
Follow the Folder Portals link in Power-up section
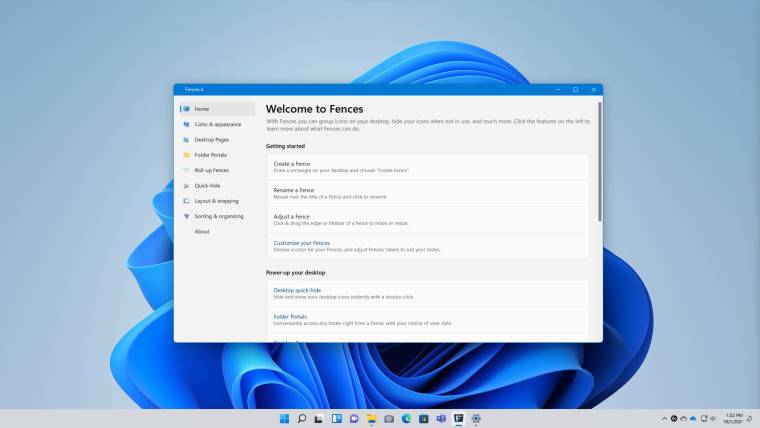tap(290, 316)
